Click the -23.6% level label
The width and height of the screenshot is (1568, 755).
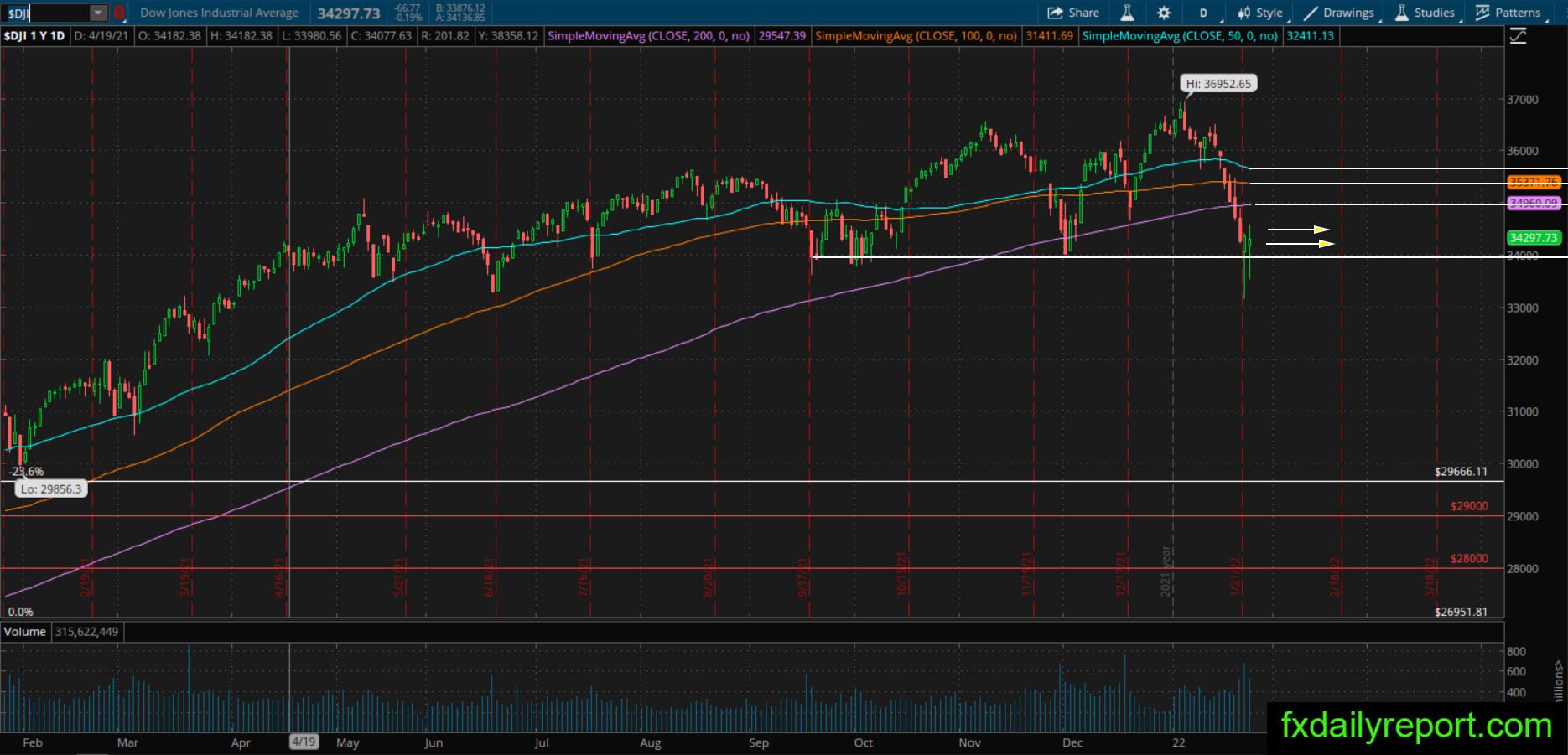(26, 472)
